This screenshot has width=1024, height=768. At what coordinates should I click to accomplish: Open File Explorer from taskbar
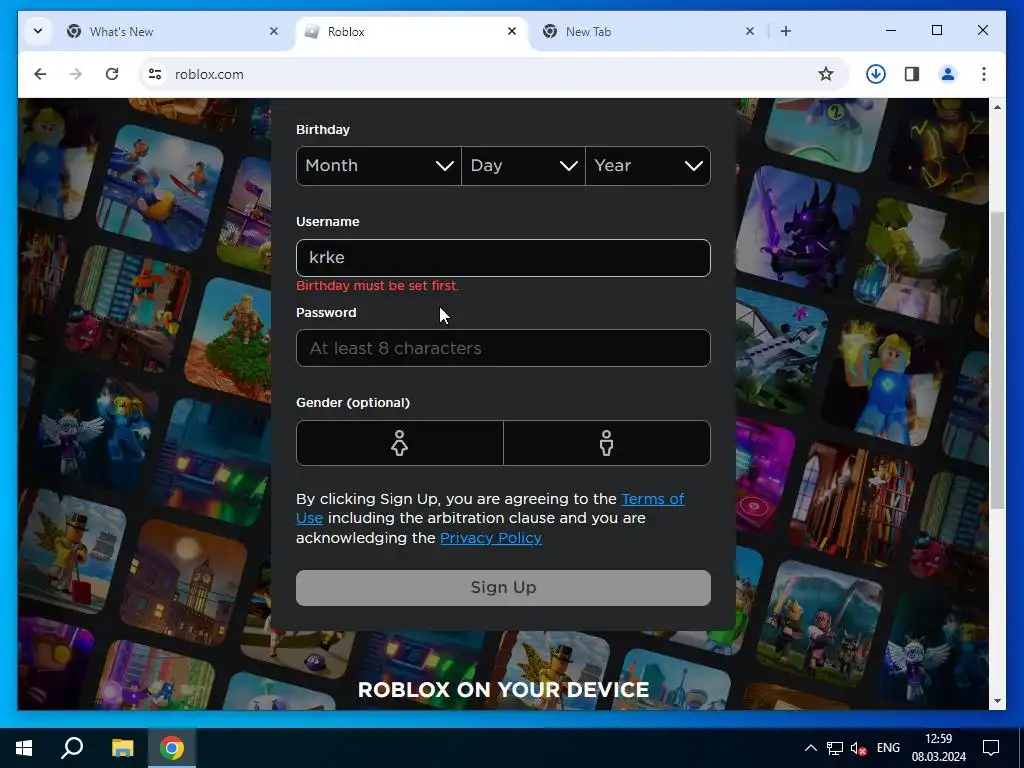[x=122, y=748]
